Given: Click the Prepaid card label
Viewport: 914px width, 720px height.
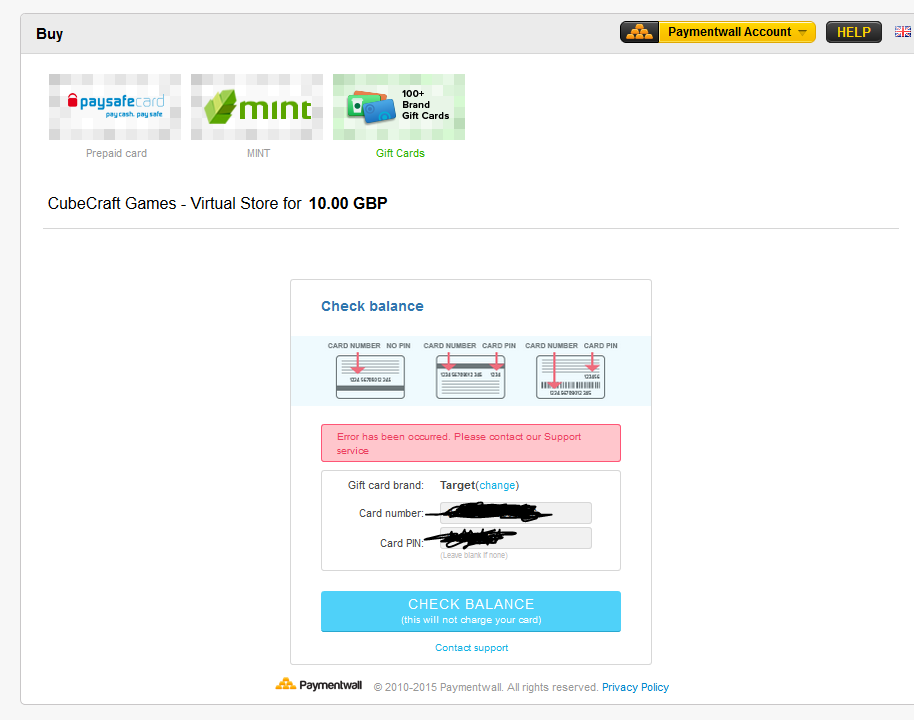Looking at the screenshot, I should click(116, 153).
